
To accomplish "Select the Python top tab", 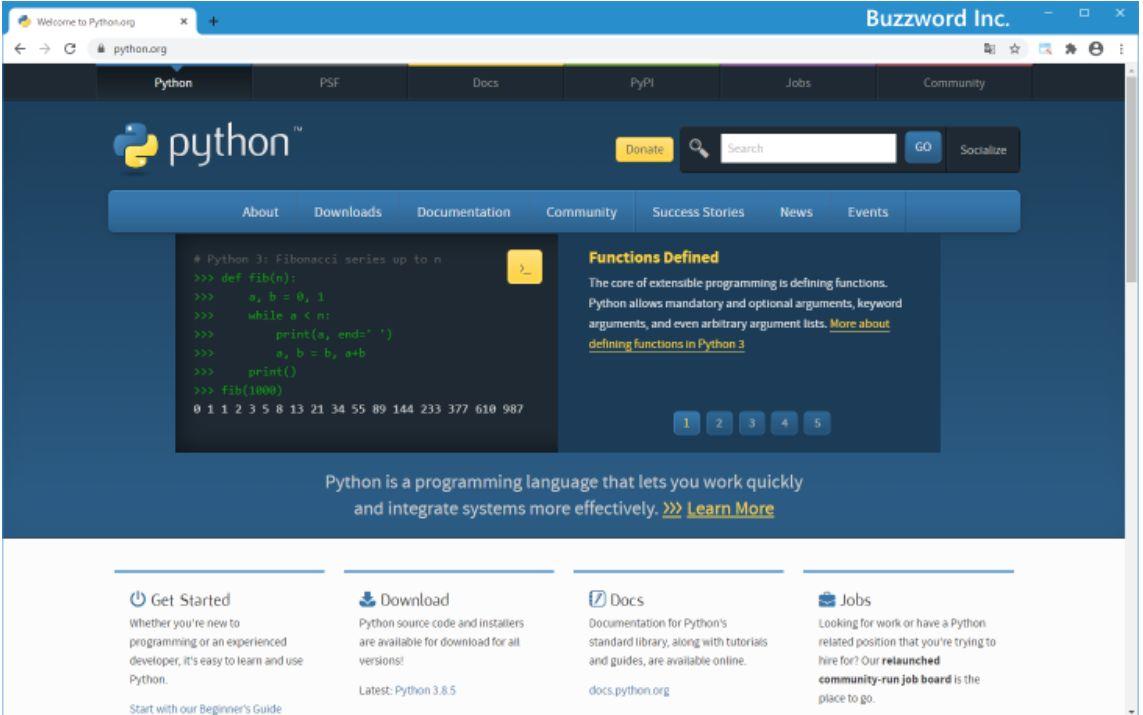I will (x=173, y=83).
